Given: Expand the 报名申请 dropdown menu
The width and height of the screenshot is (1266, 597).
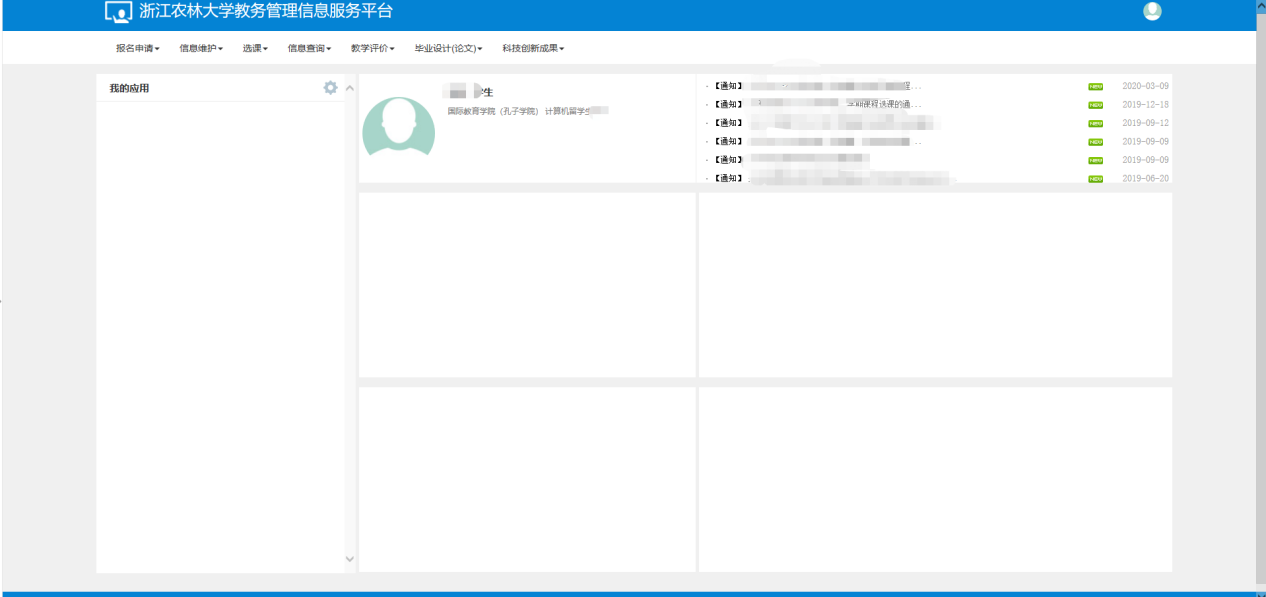Looking at the screenshot, I should coord(137,48).
